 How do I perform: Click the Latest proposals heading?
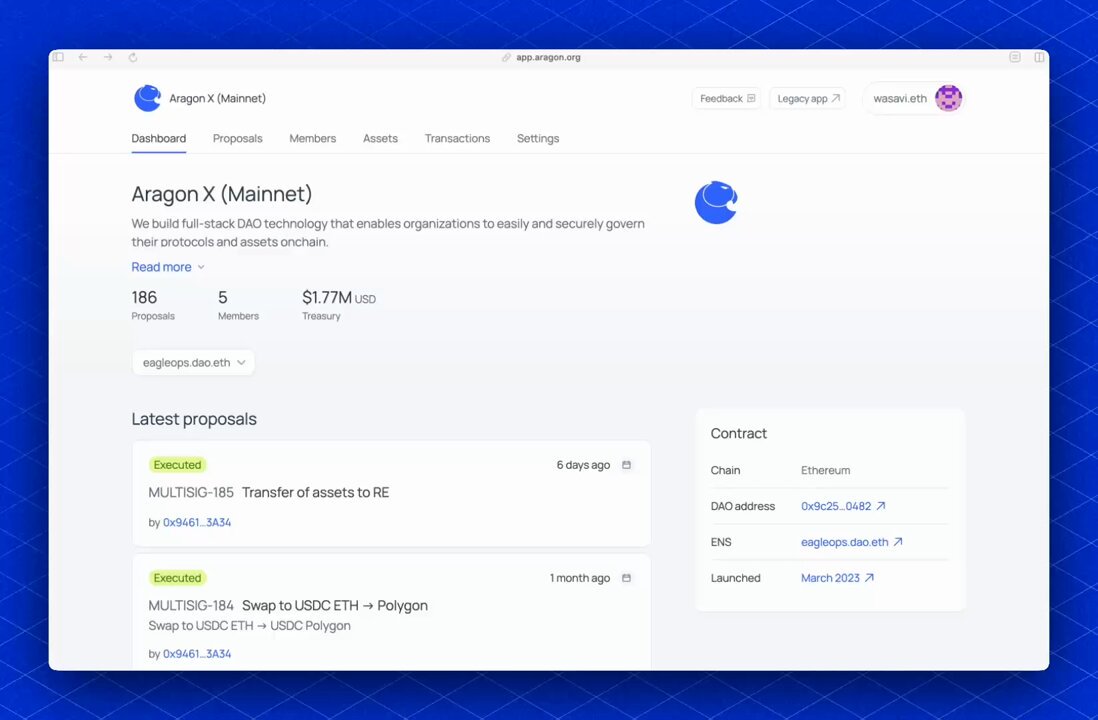click(194, 419)
